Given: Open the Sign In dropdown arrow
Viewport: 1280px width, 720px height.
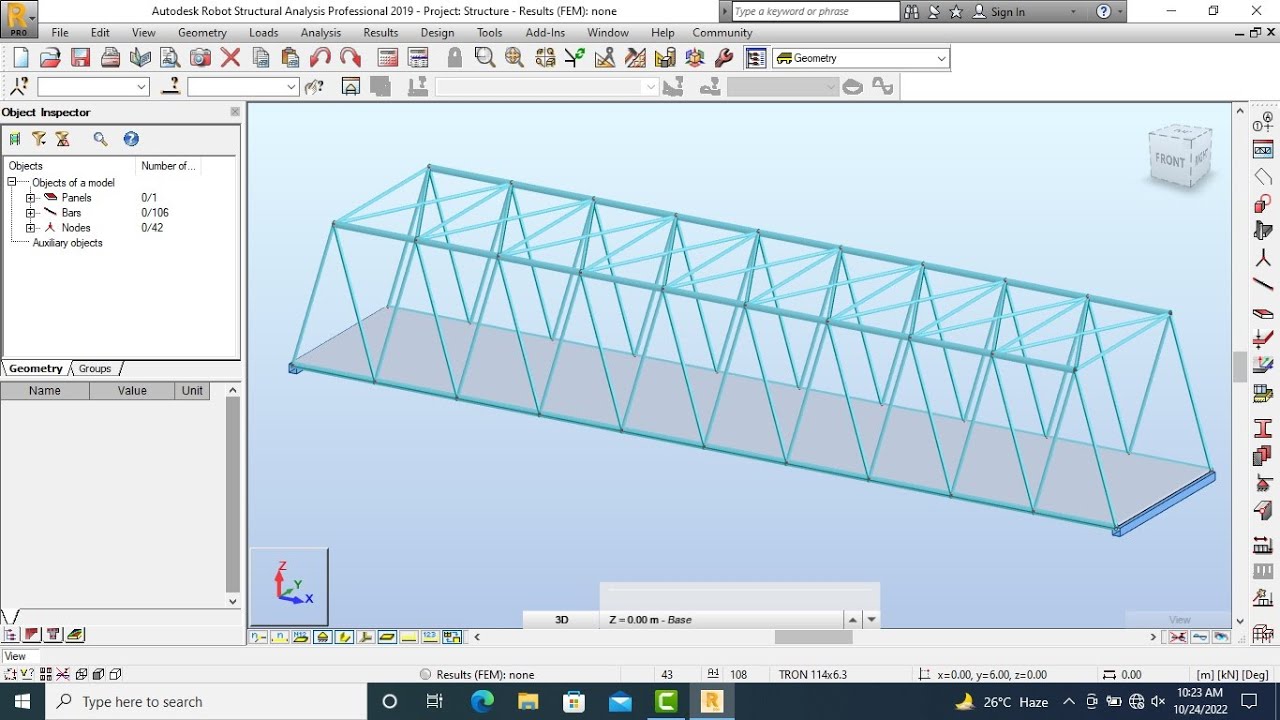Looking at the screenshot, I should point(1073,12).
